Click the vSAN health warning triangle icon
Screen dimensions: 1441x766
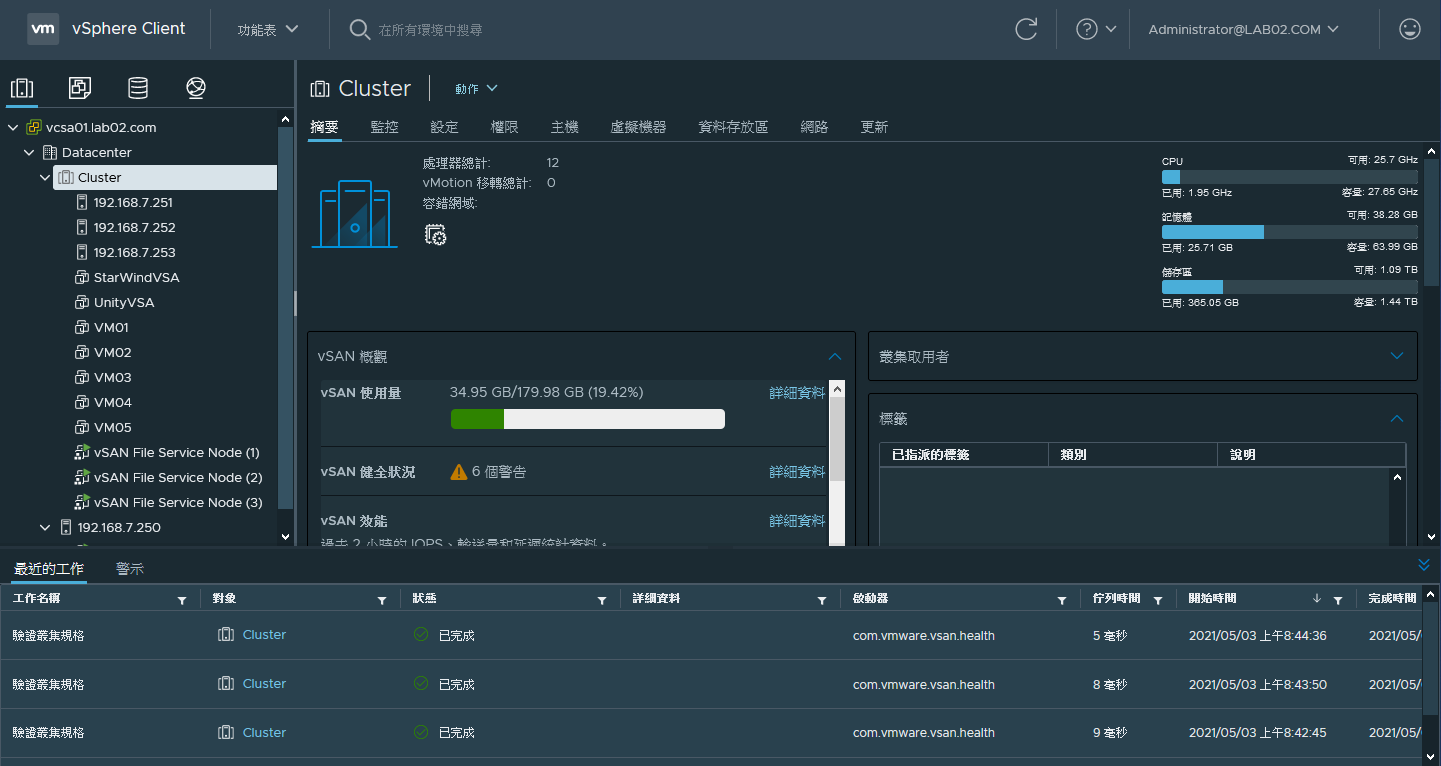click(459, 471)
